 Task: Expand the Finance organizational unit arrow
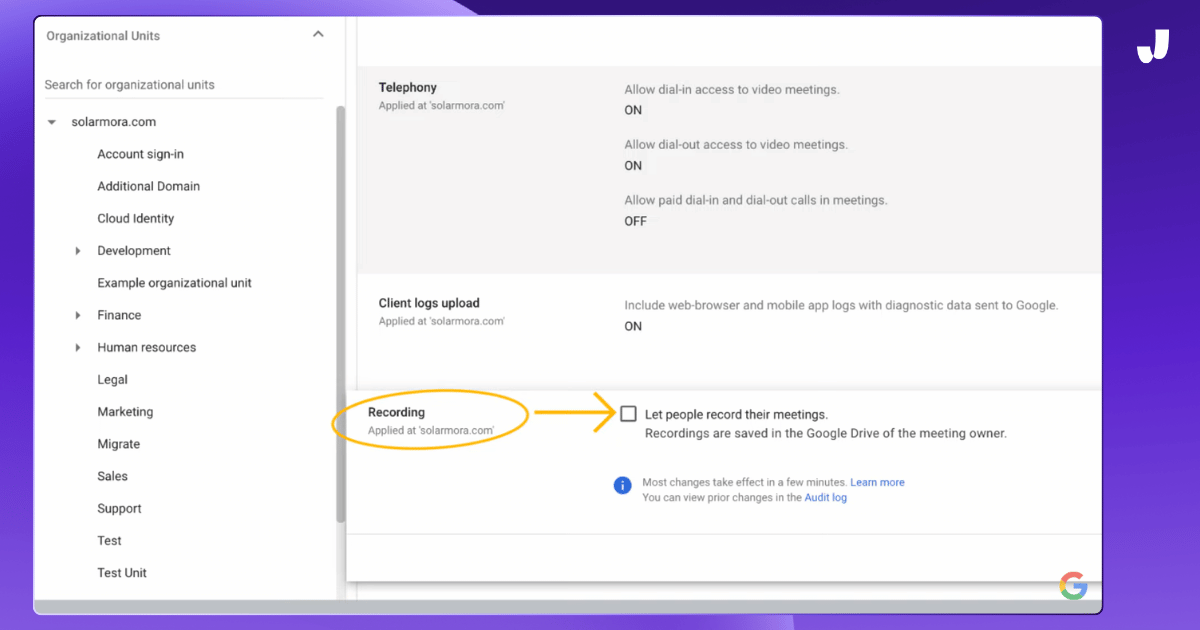[78, 315]
